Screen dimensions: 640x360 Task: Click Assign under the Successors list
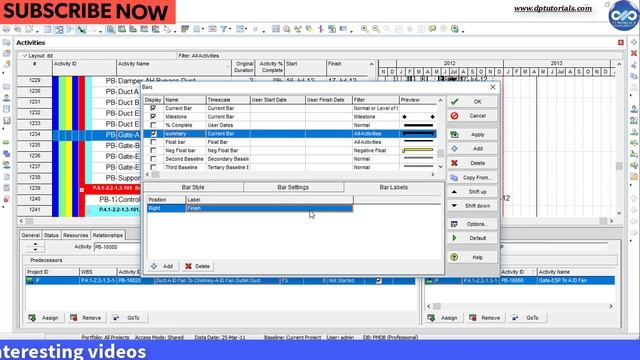pos(443,318)
